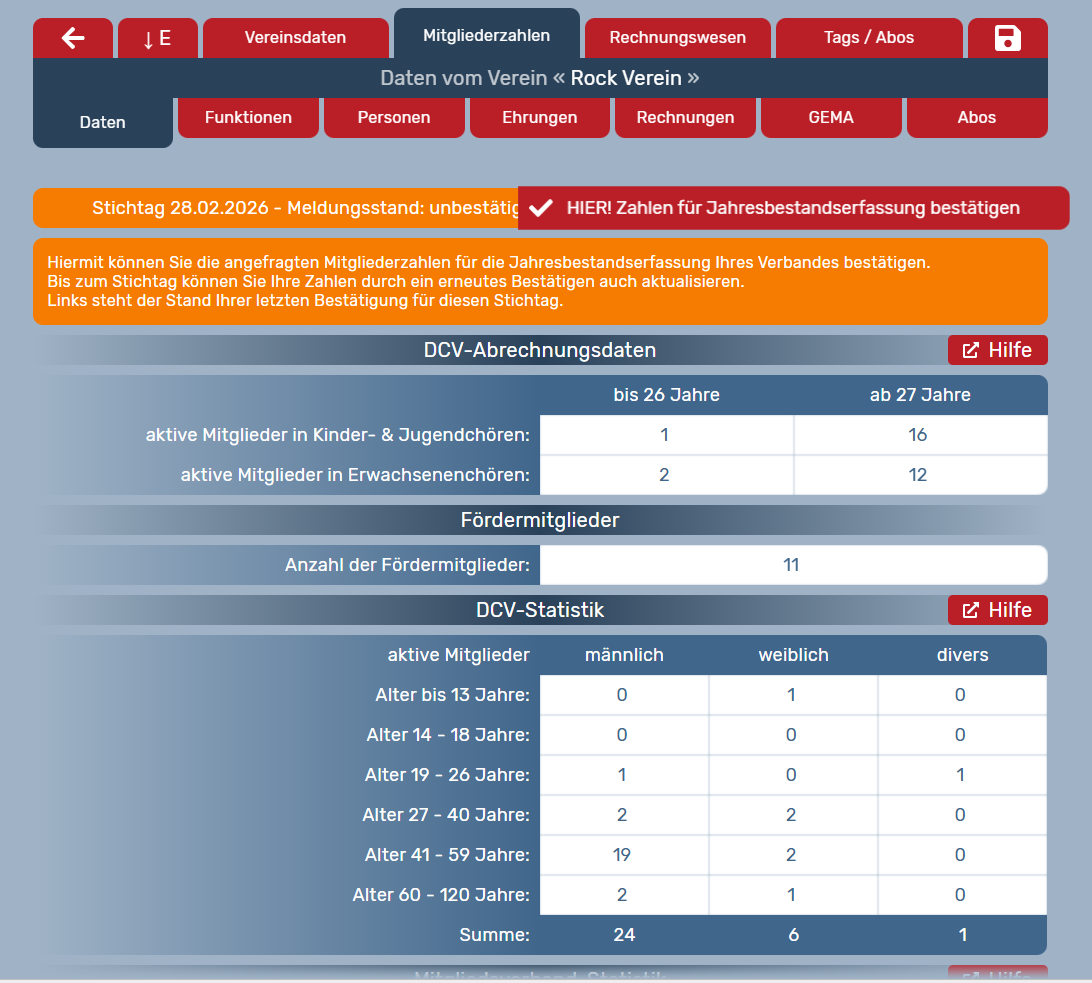Click Erwachsenenchöre ab 27 Jahre field
1092x983 pixels.
coord(919,475)
